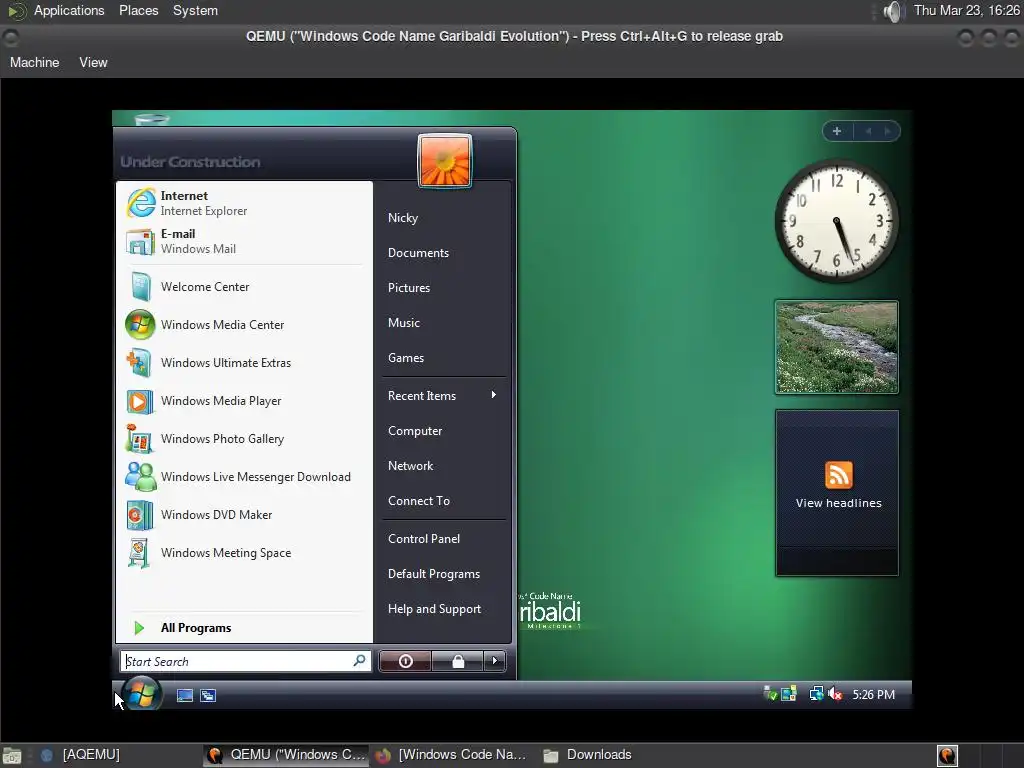1024x768 pixels.
Task: Go to next sidebar gadget page arrow
Action: [887, 131]
